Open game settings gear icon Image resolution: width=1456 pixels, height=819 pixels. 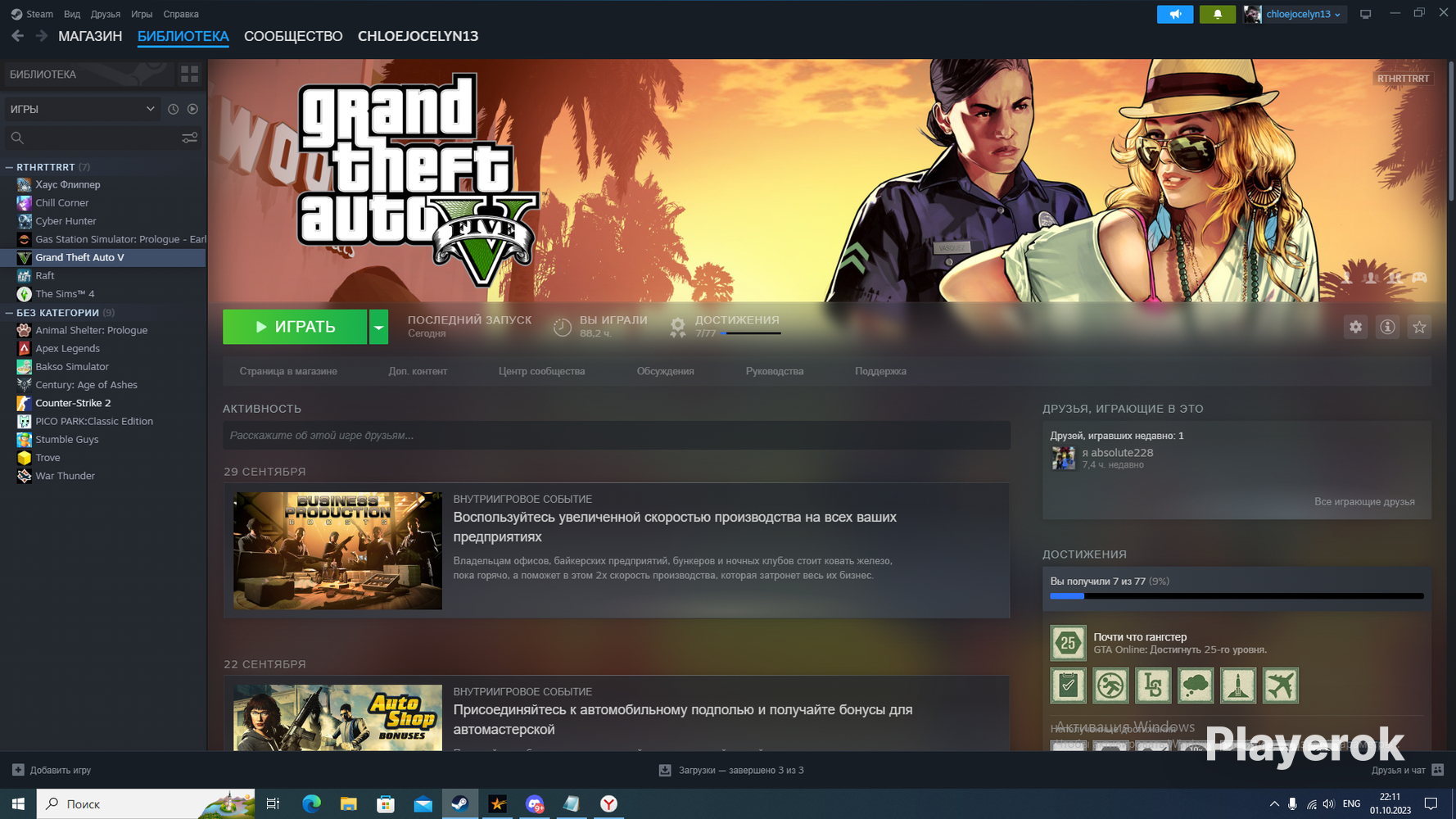coord(1355,327)
